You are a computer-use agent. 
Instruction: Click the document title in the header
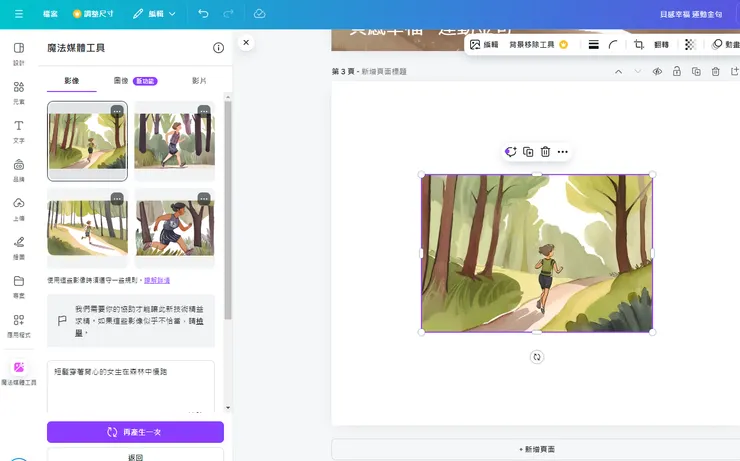click(x=690, y=14)
